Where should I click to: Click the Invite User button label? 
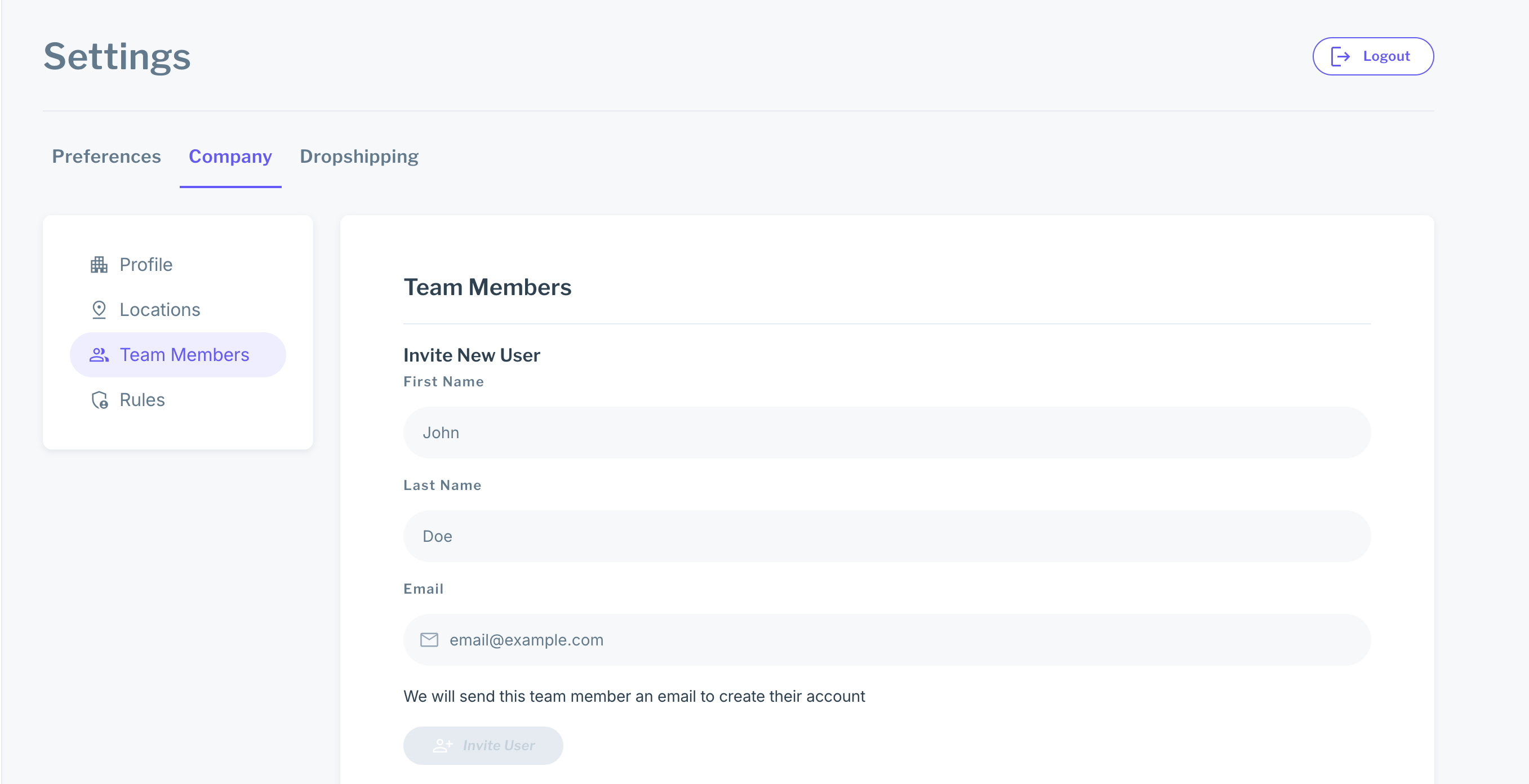click(499, 746)
